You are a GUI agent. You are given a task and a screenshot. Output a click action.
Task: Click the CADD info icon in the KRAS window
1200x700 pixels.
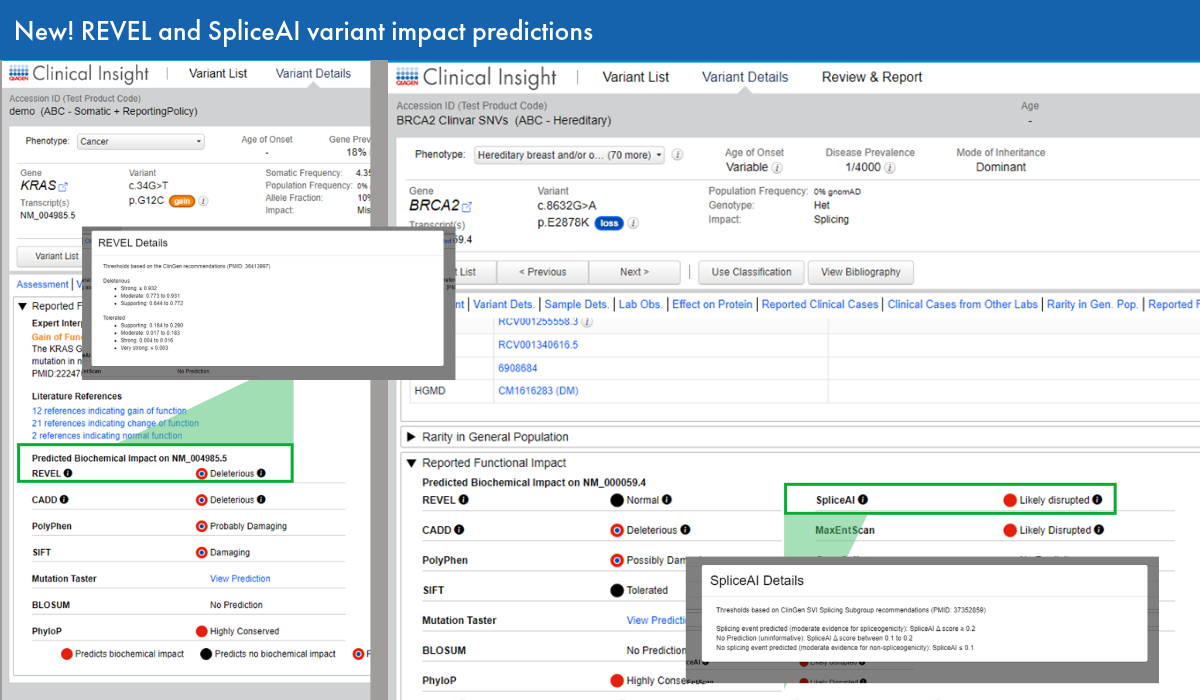coord(65,499)
